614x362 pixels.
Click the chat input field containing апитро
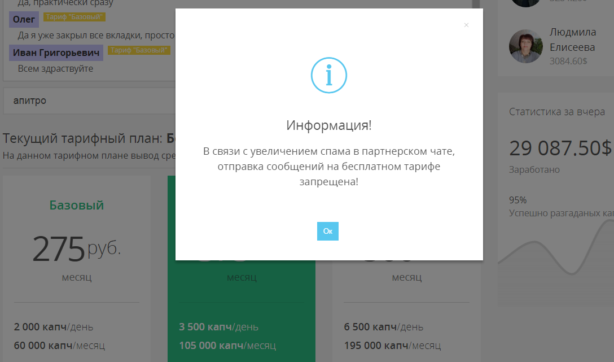coord(89,101)
